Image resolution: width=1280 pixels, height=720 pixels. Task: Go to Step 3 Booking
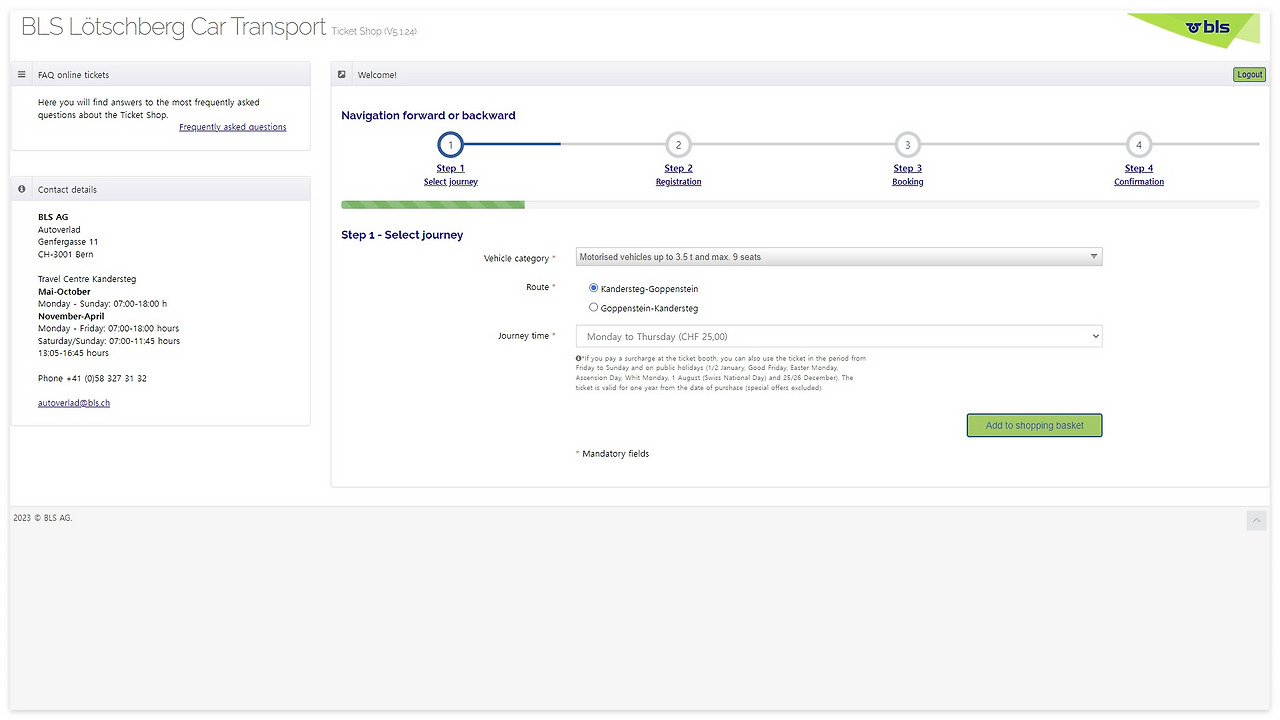click(x=908, y=175)
